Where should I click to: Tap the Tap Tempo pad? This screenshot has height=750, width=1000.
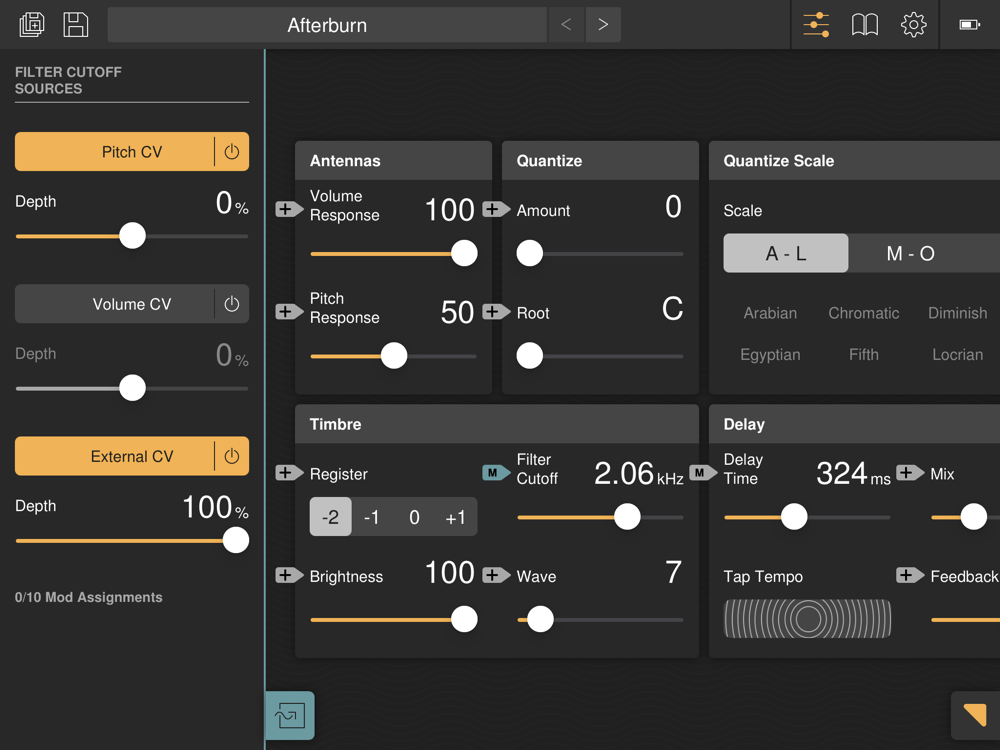(807, 619)
